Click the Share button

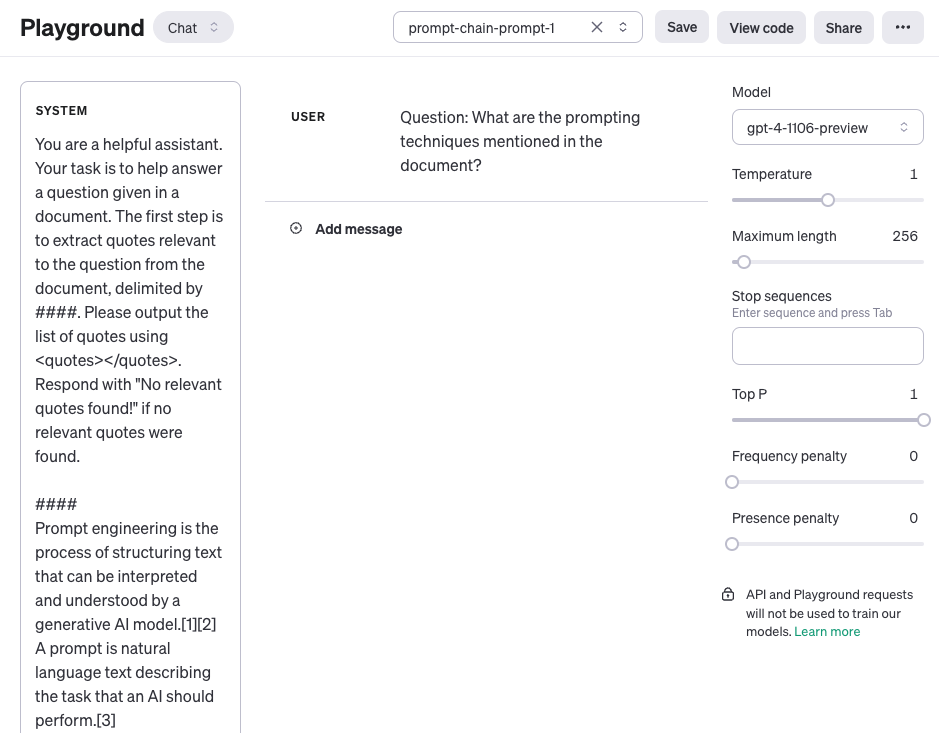(843, 28)
